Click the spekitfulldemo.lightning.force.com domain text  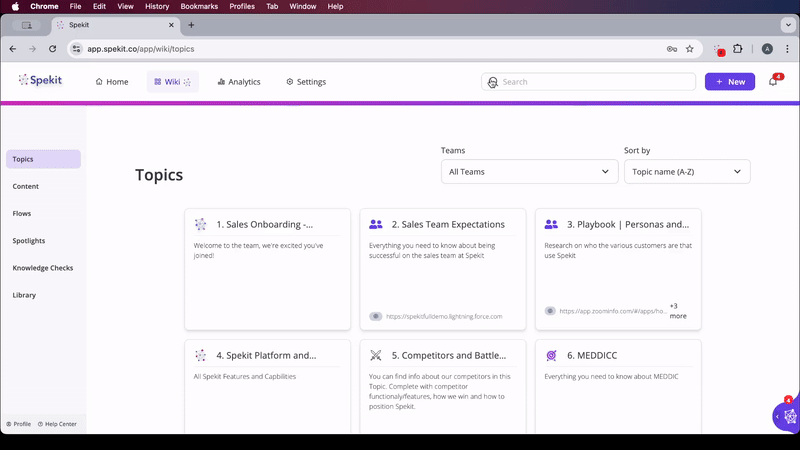tap(444, 316)
